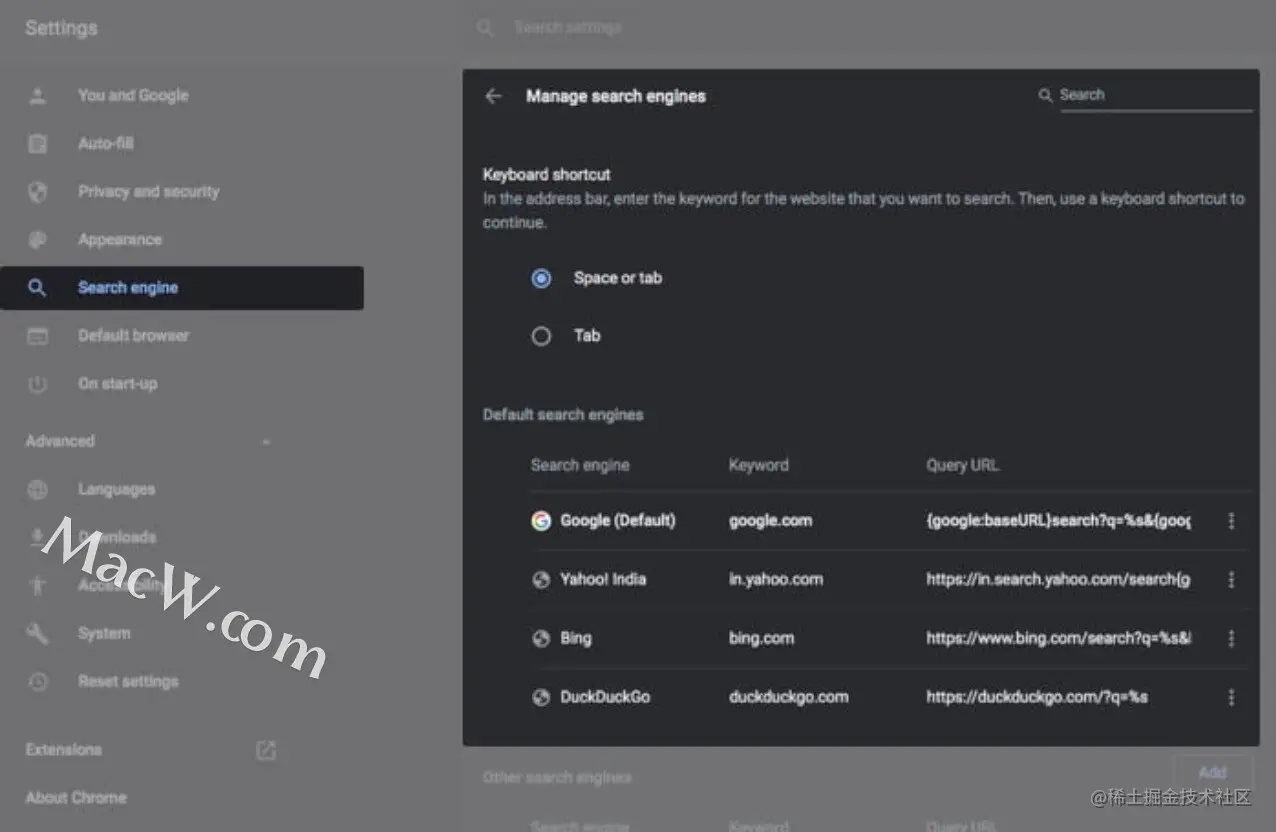Select the Space or tab radio button
Image resolution: width=1276 pixels, height=832 pixels.
click(541, 279)
